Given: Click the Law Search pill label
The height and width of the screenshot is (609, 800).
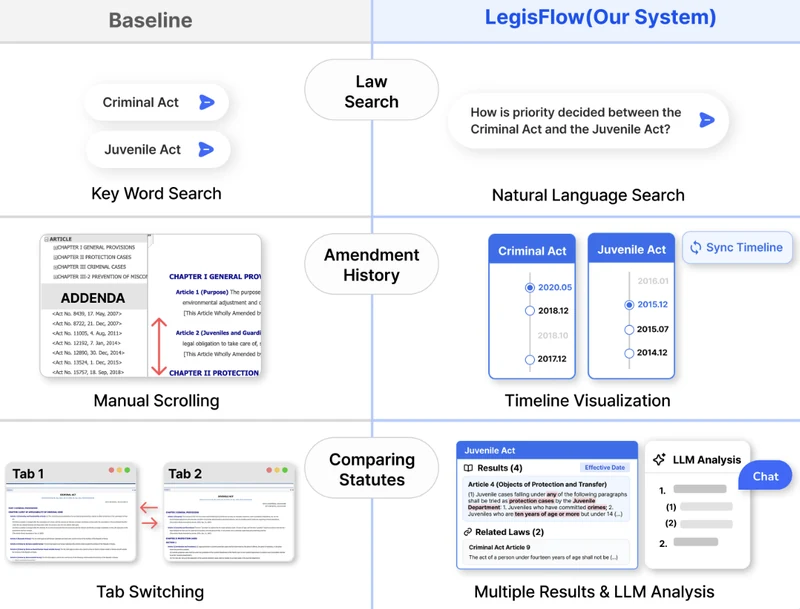Looking at the screenshot, I should coord(371,91).
